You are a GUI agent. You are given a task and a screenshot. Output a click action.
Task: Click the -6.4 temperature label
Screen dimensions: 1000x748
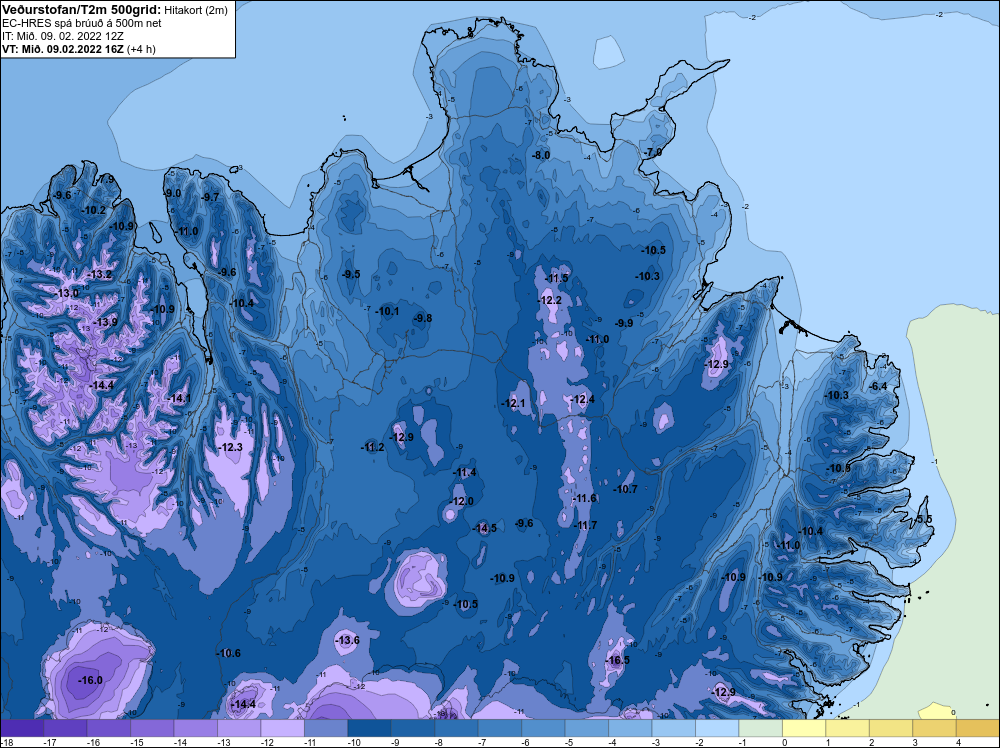click(878, 386)
